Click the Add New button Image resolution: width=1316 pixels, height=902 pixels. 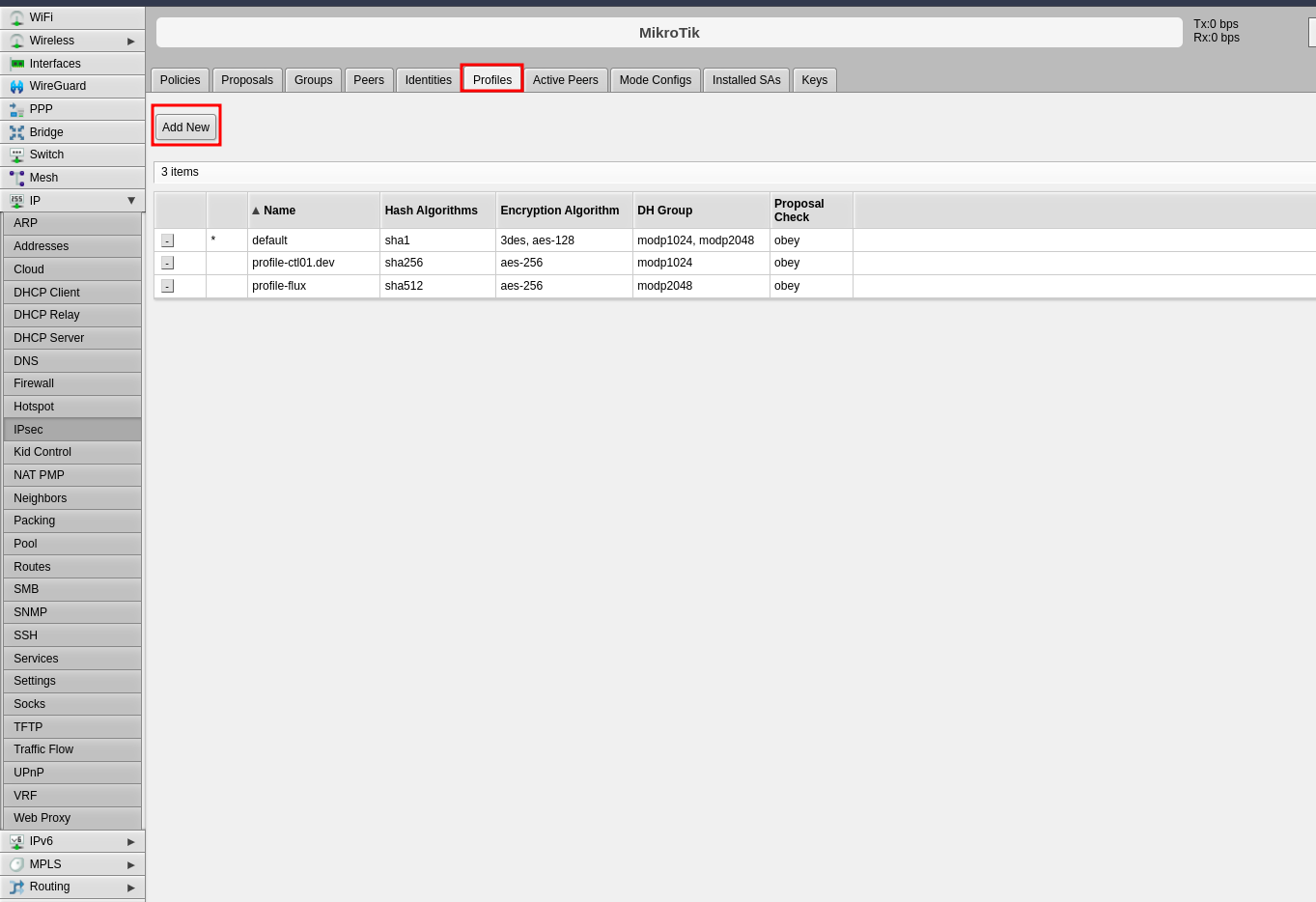[x=185, y=127]
